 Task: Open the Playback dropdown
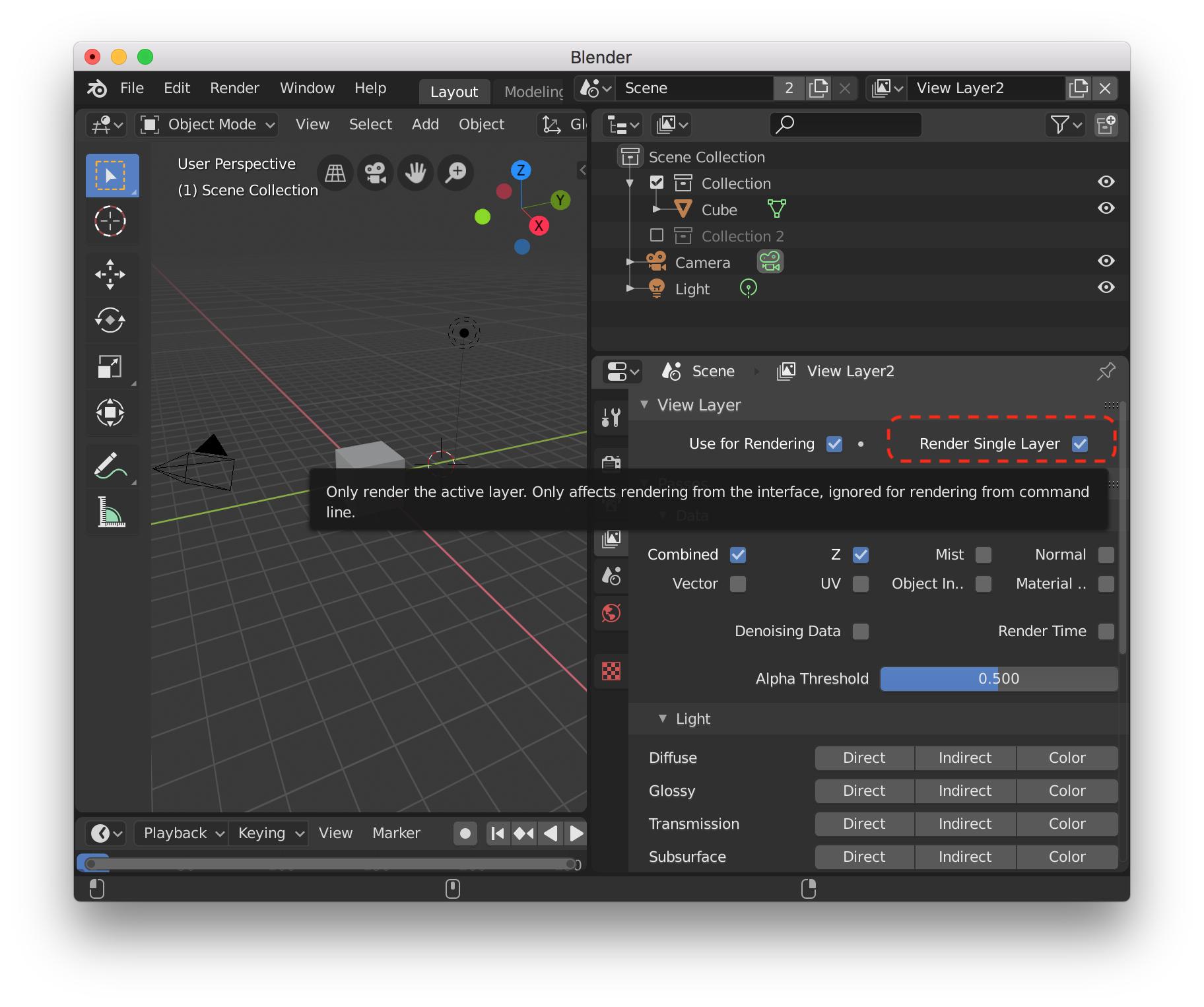click(x=182, y=833)
